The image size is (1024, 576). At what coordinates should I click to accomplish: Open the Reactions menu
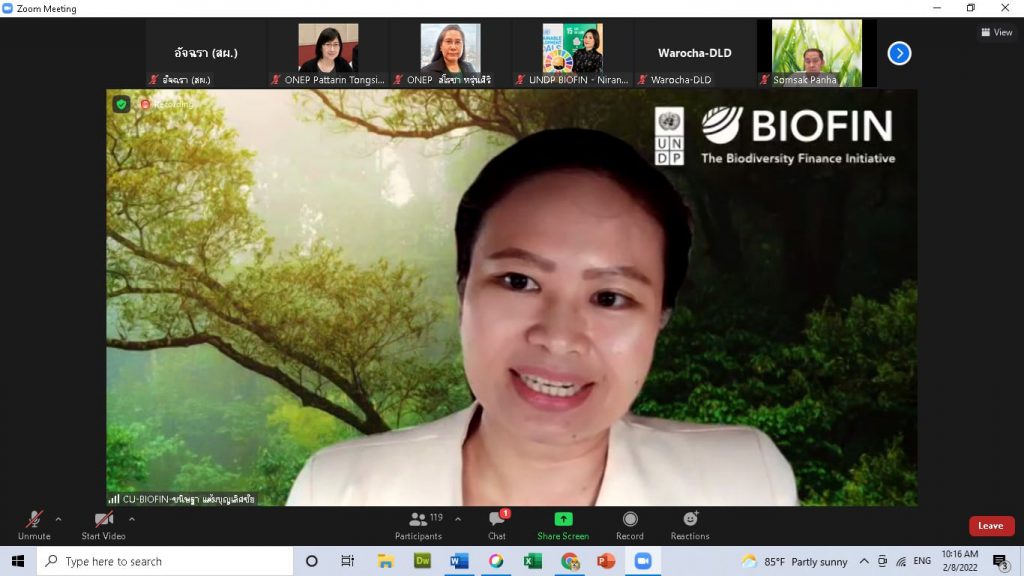coord(690,520)
